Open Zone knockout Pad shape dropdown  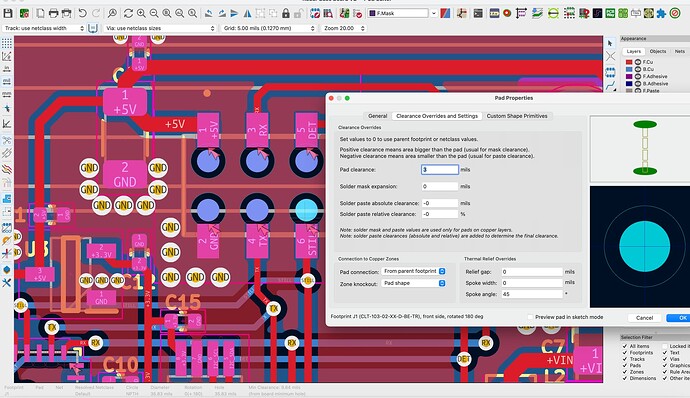[x=413, y=283]
